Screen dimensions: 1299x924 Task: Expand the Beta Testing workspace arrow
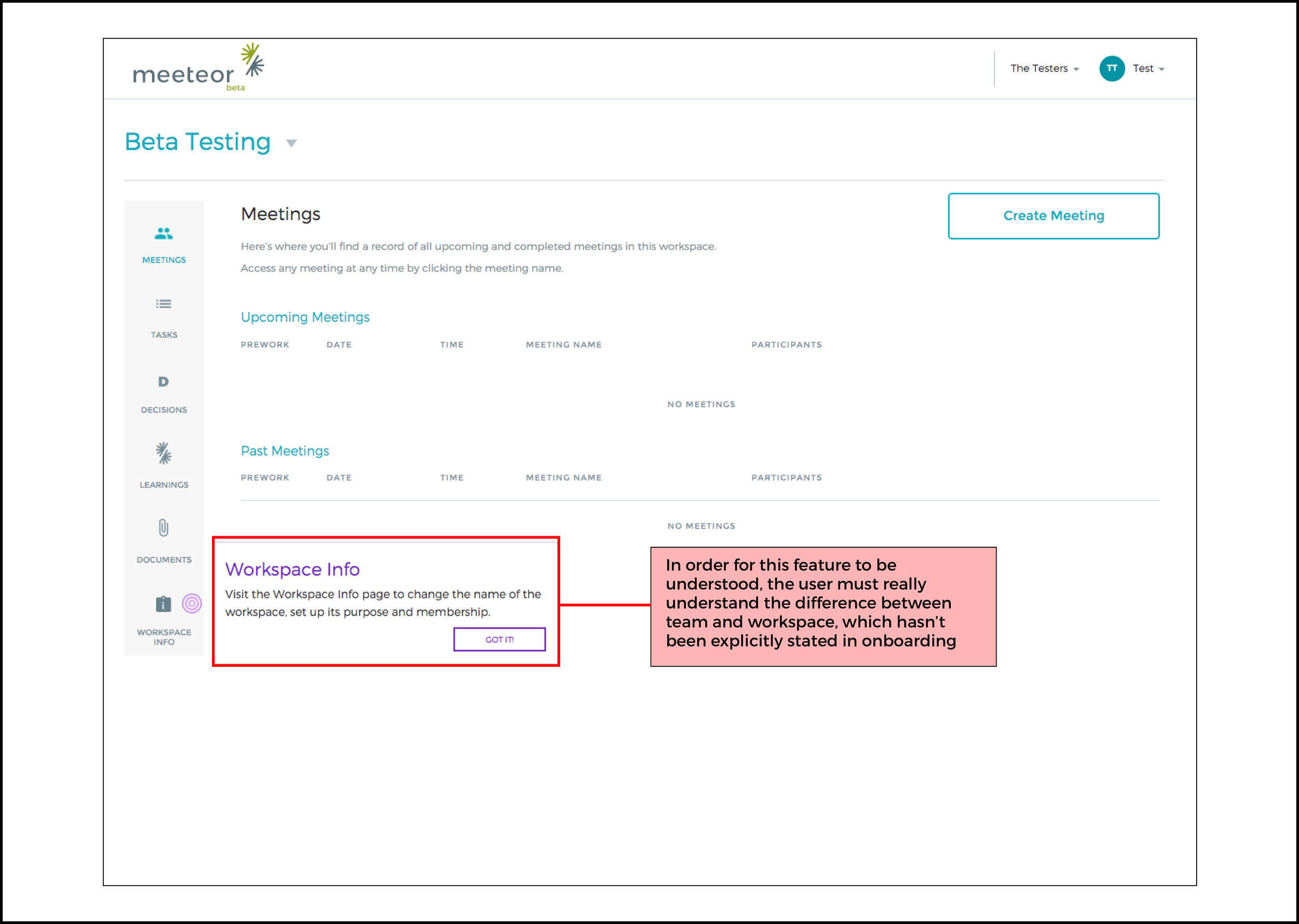pos(291,143)
